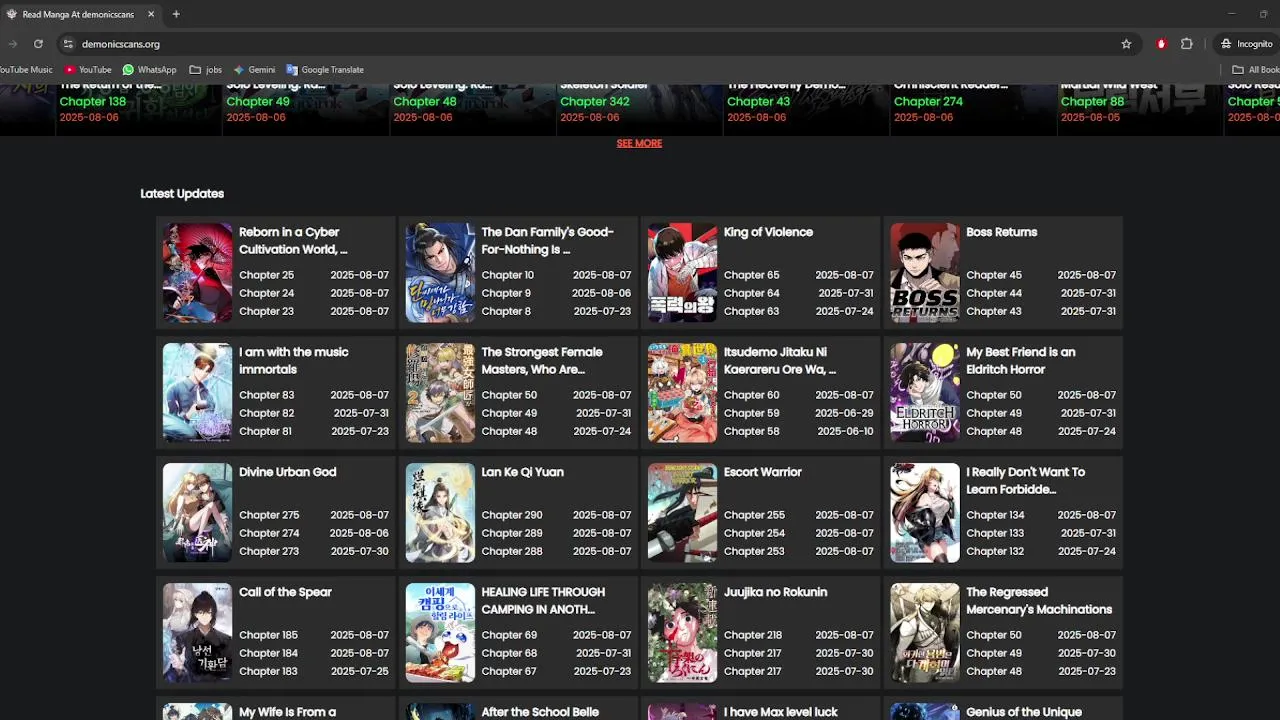Image resolution: width=1280 pixels, height=720 pixels.
Task: Read Chapter 10 of The Dan Family's
Action: click(507, 275)
